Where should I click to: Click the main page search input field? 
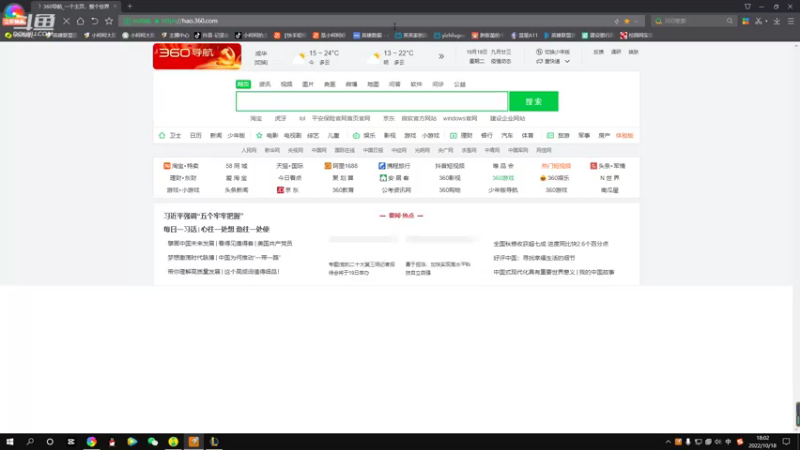(x=372, y=101)
